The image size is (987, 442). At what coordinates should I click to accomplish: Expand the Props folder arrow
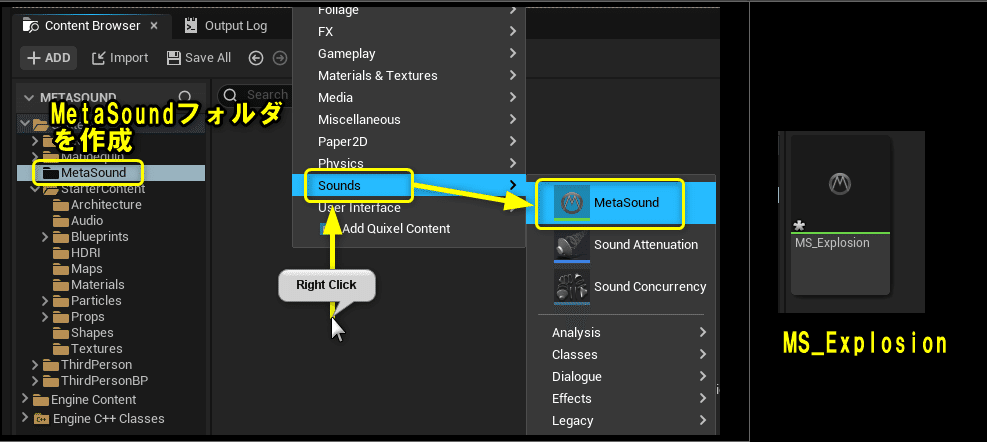point(44,317)
